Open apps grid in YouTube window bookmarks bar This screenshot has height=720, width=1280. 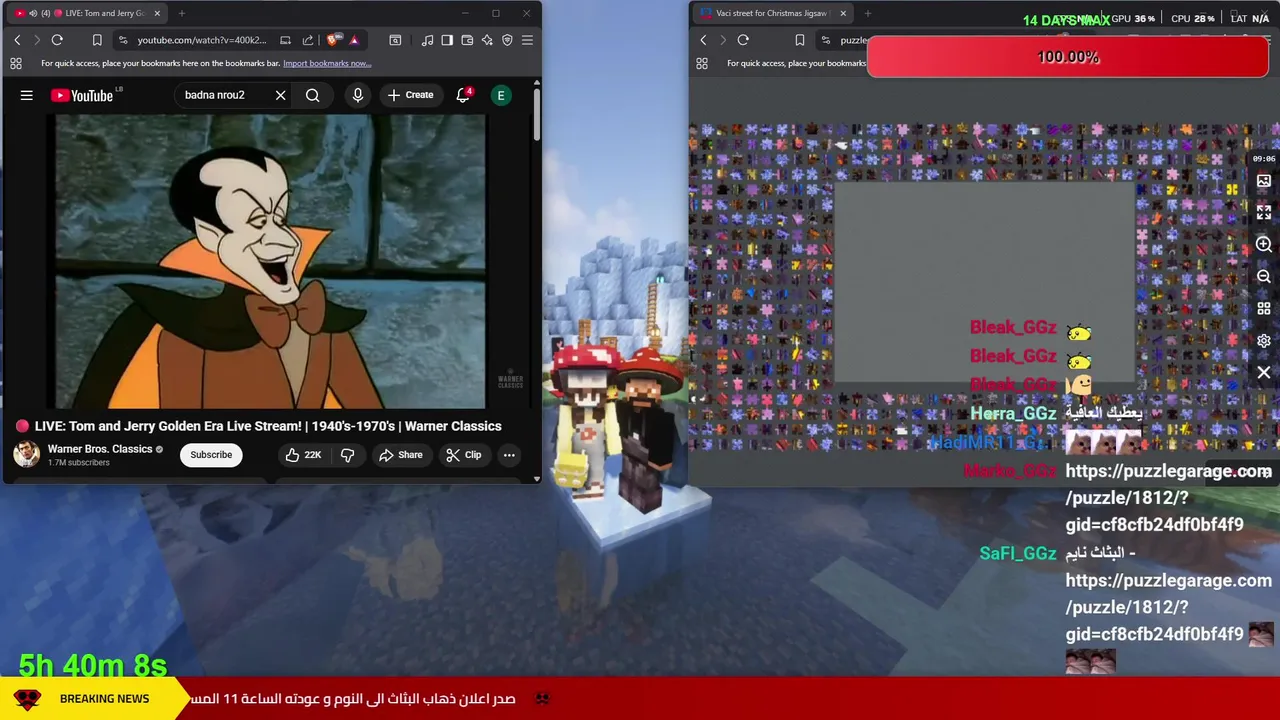pyautogui.click(x=16, y=63)
